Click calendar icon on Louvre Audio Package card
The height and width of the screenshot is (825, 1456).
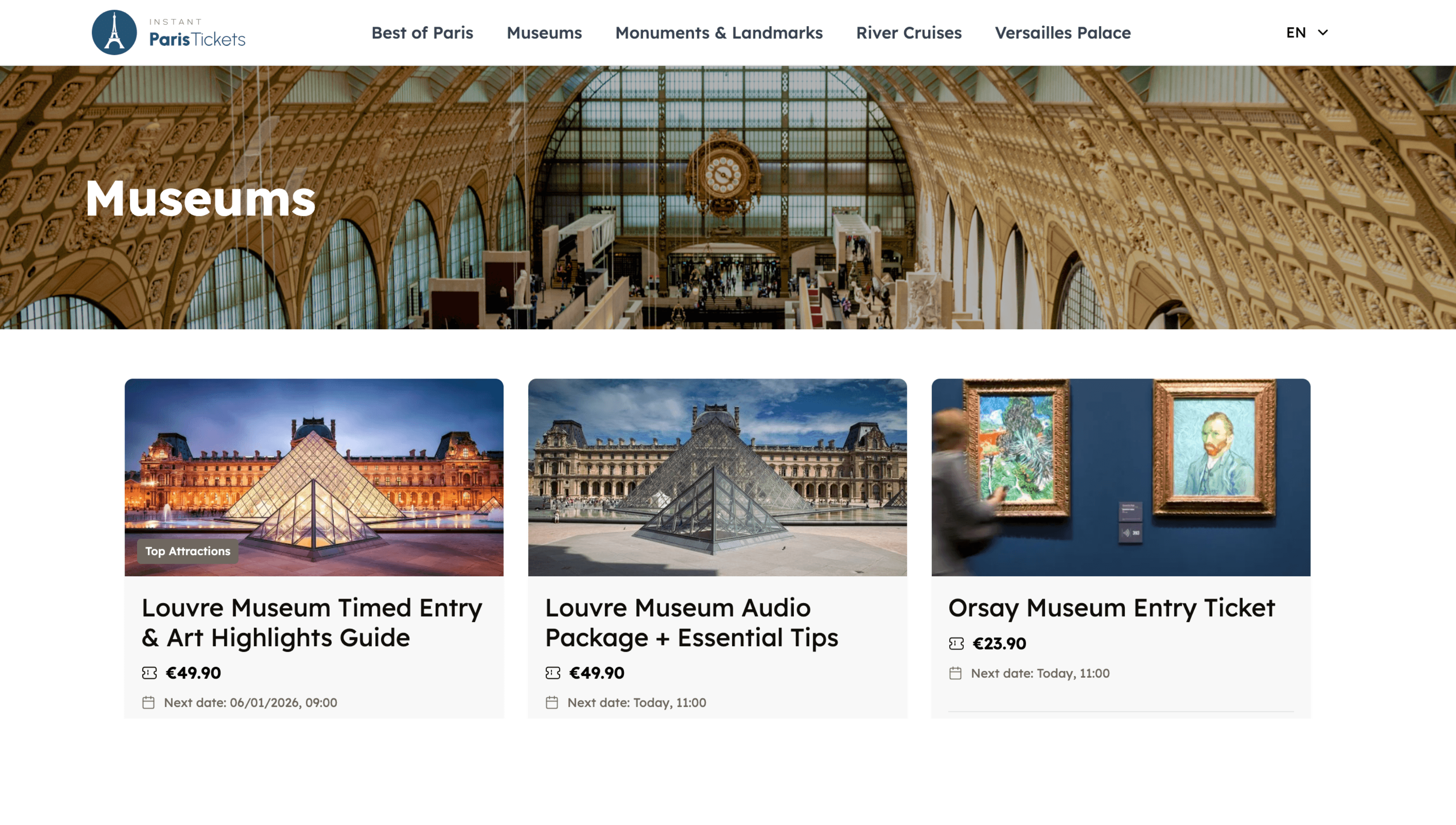point(552,702)
